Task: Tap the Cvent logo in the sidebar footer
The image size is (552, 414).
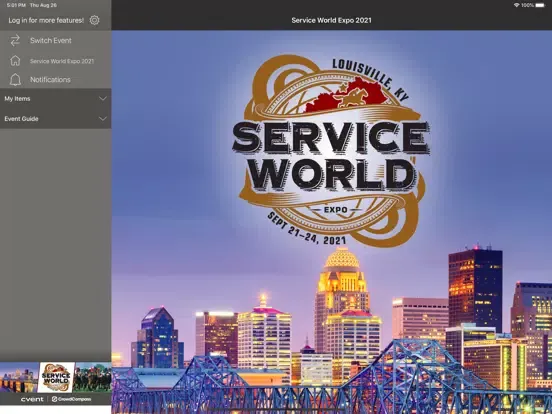Action: tap(32, 399)
